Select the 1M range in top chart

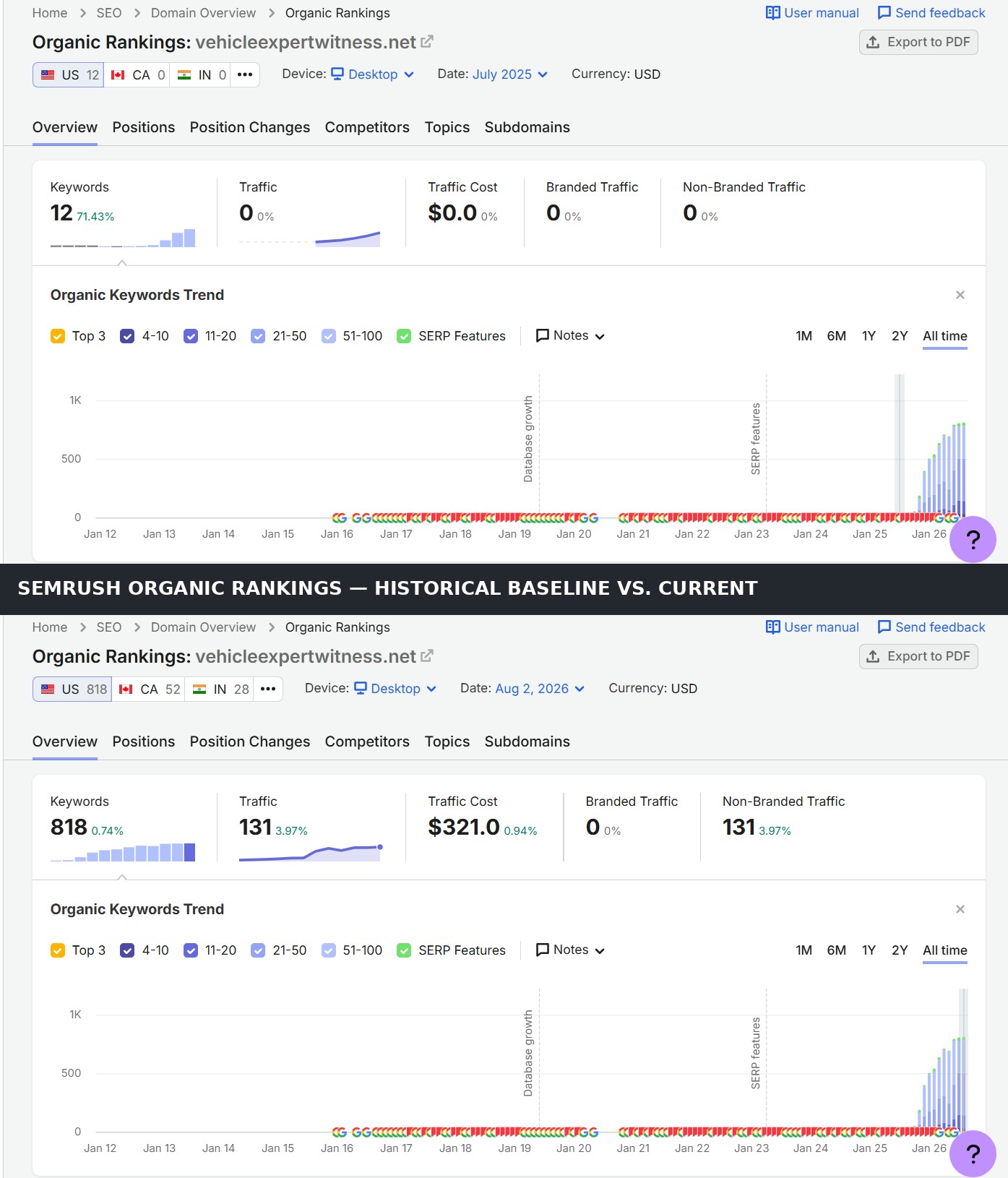click(x=804, y=336)
